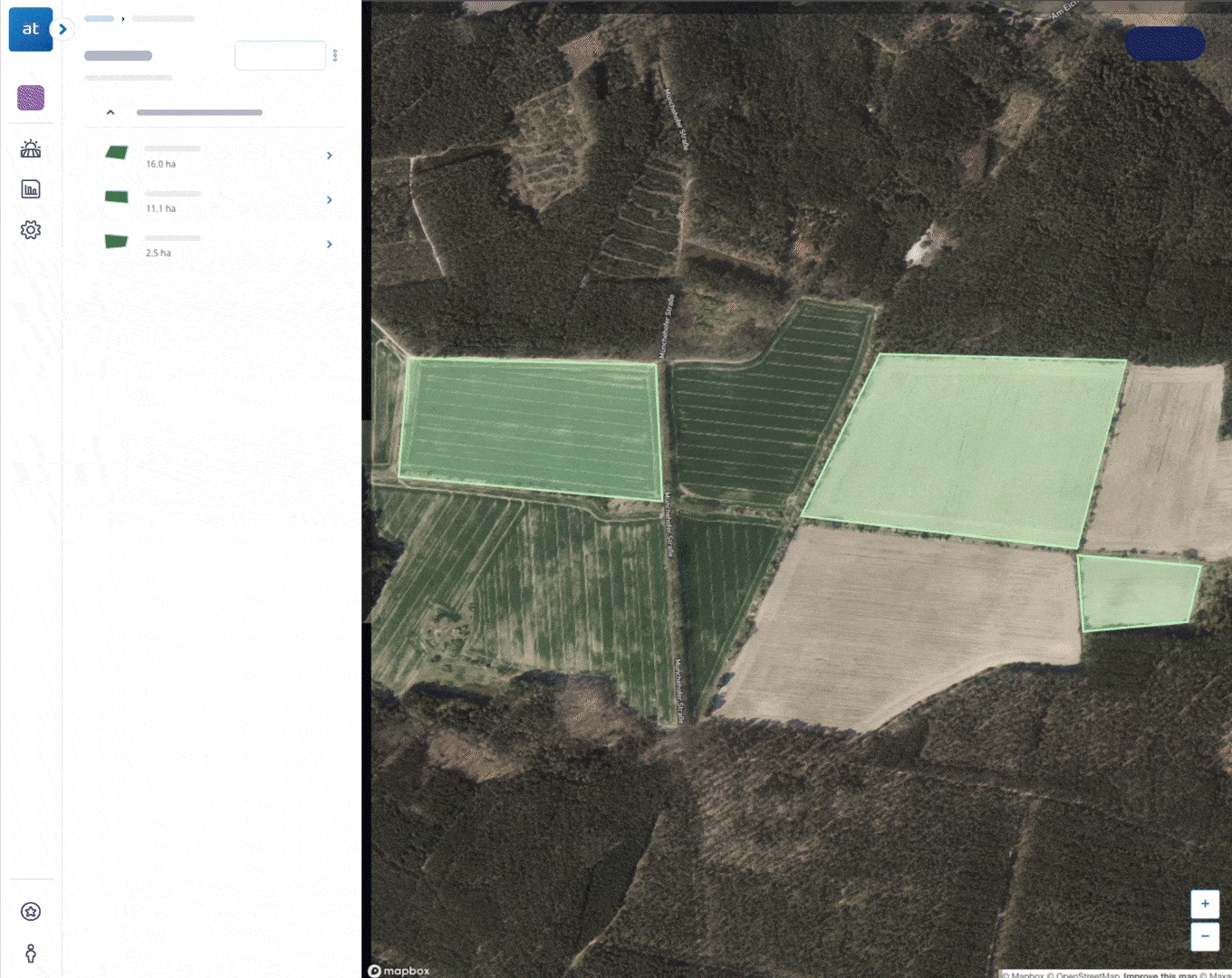
Task: Open the purple field texture icon
Action: point(31,98)
